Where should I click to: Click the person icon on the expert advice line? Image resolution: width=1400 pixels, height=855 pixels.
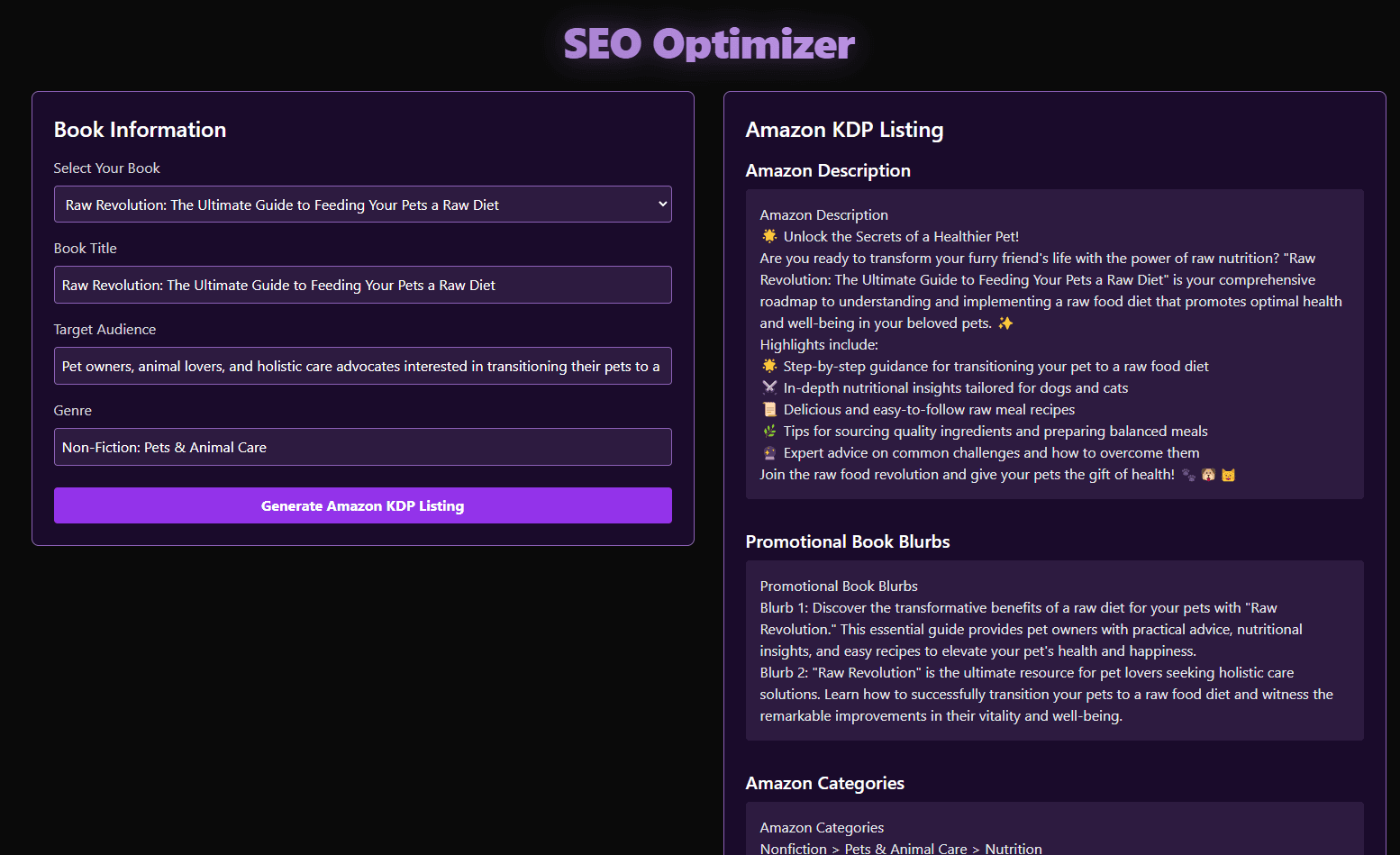click(x=769, y=452)
